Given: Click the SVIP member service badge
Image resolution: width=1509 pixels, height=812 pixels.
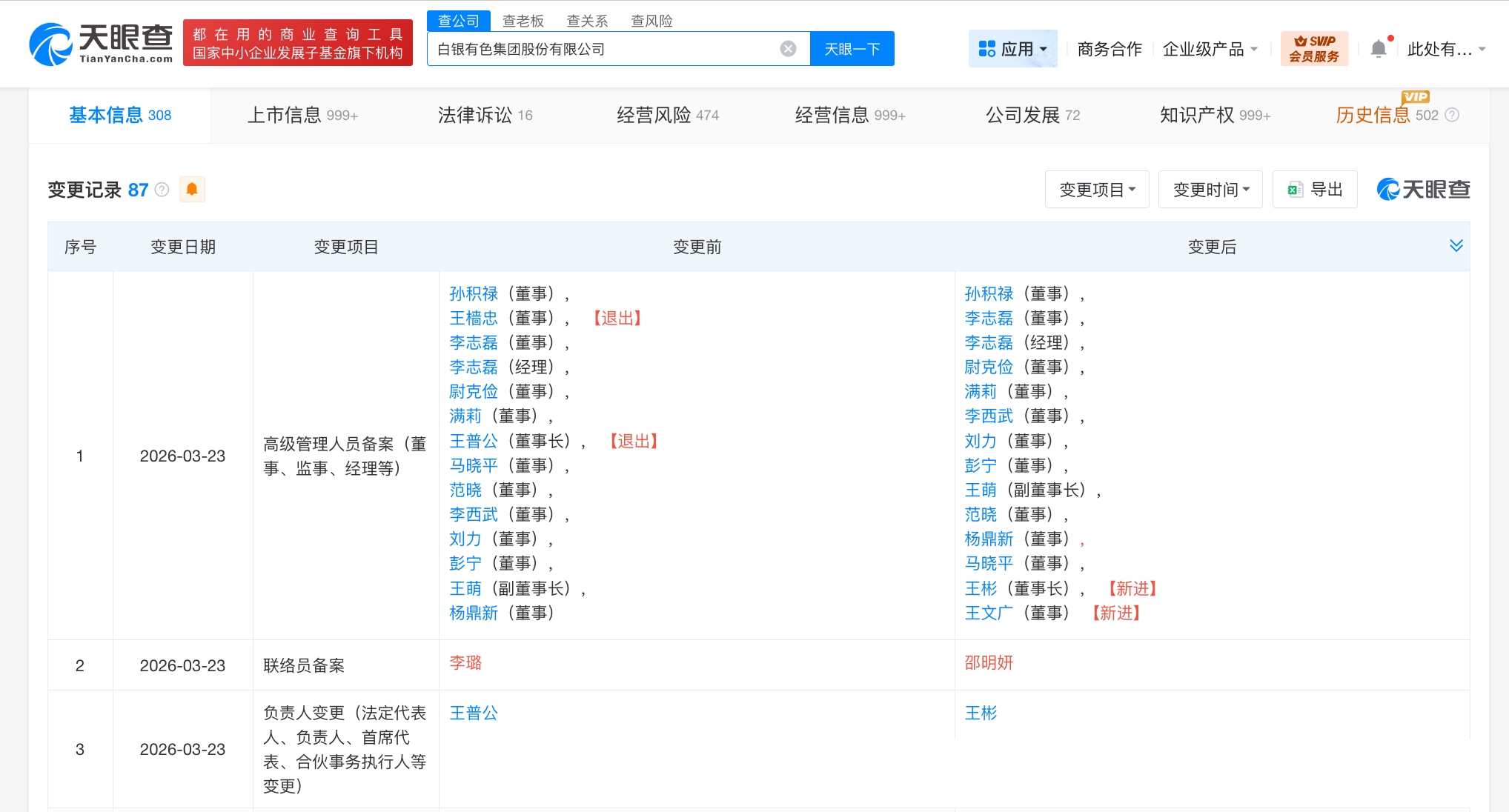Looking at the screenshot, I should [x=1313, y=49].
